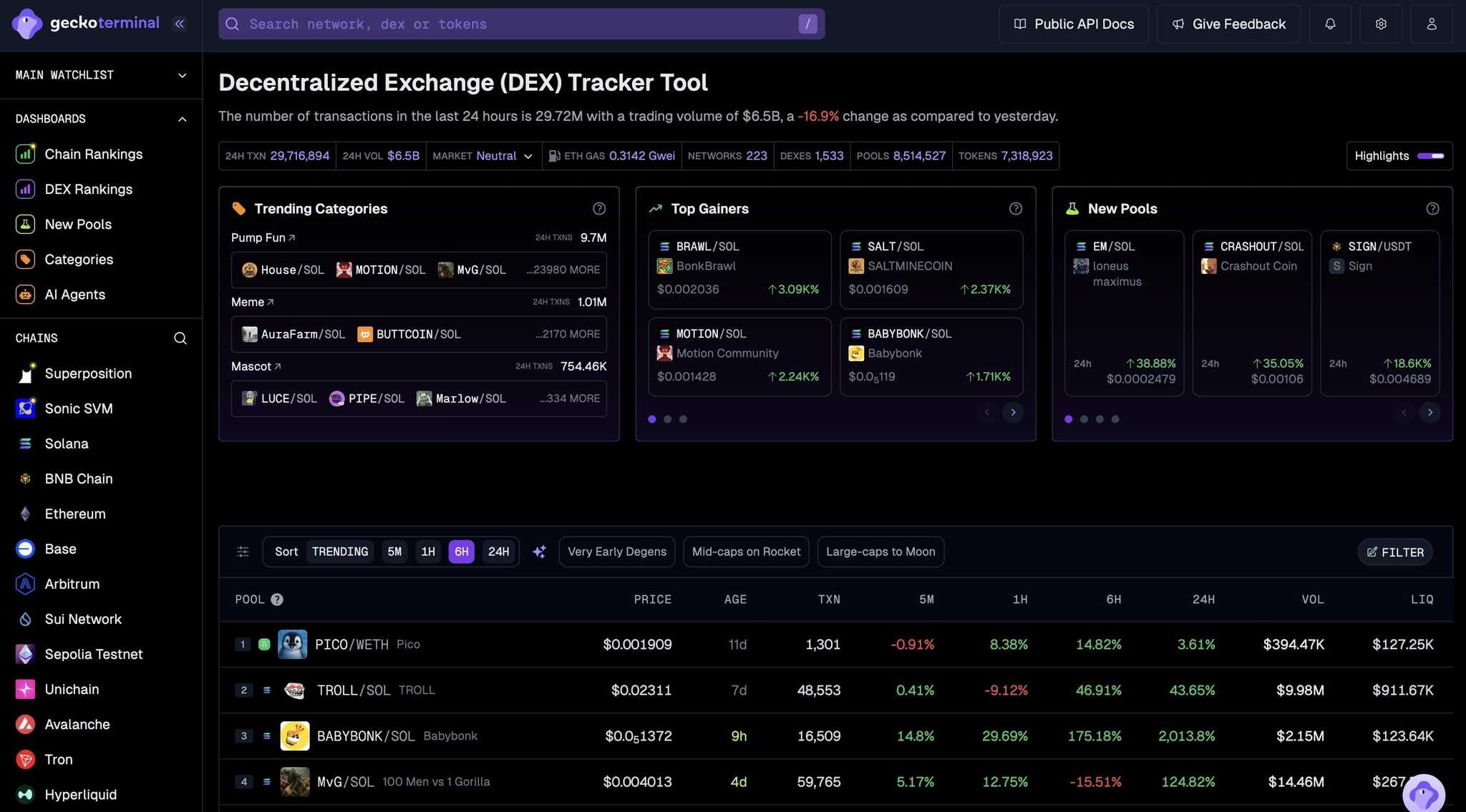Click the GeckoTerminal gecko logo
The image size is (1466, 812).
coord(27,24)
